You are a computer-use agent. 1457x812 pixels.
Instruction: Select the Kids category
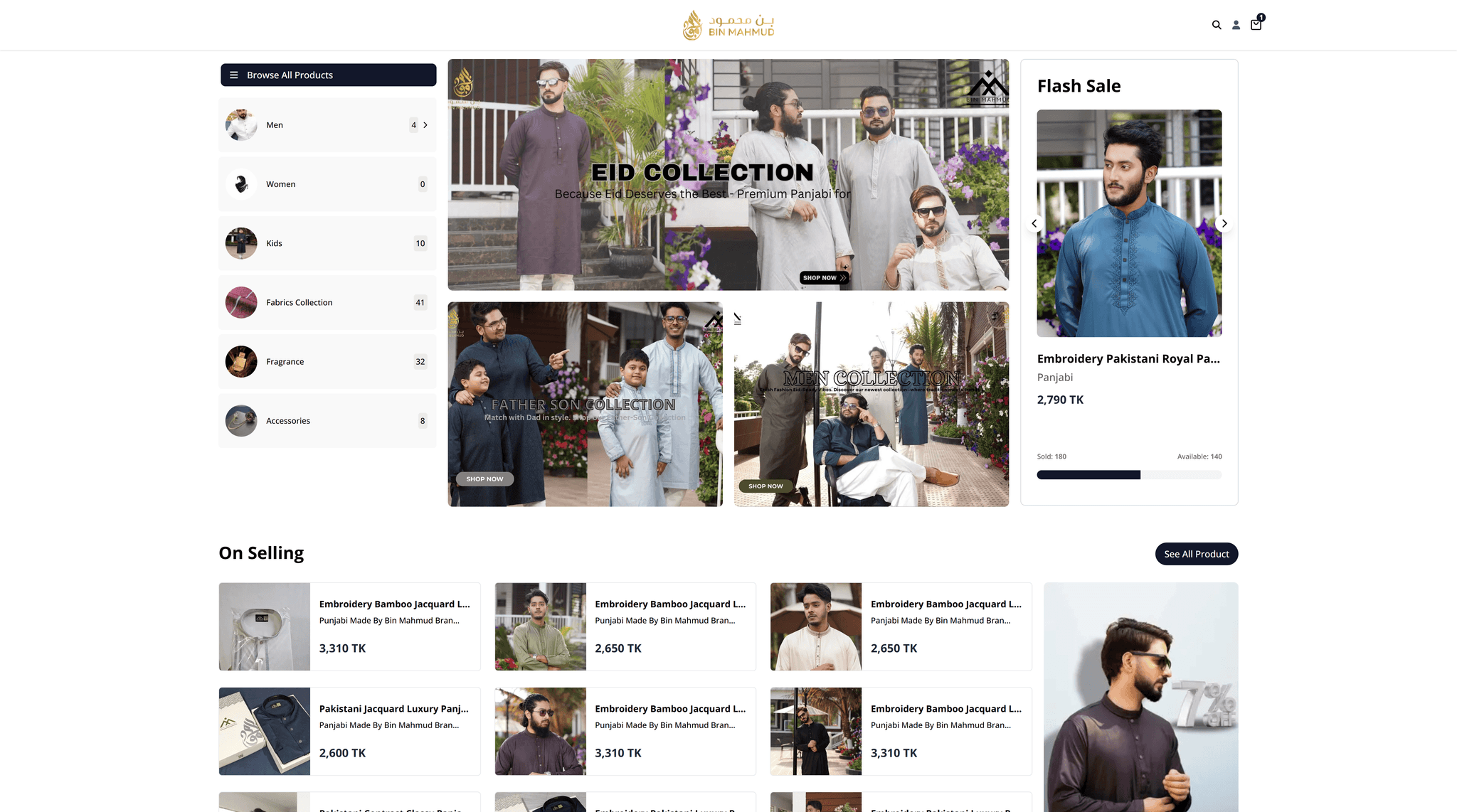[327, 243]
